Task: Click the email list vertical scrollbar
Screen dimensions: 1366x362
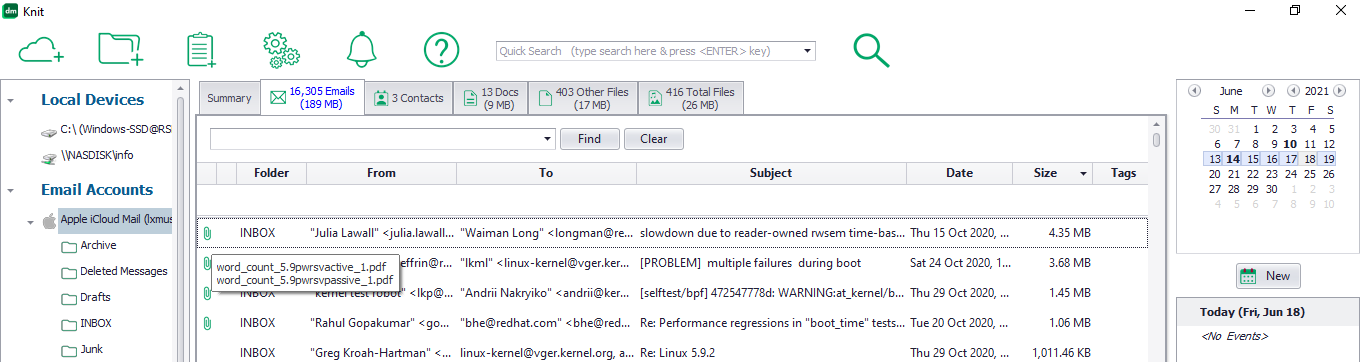Action: (x=1156, y=240)
